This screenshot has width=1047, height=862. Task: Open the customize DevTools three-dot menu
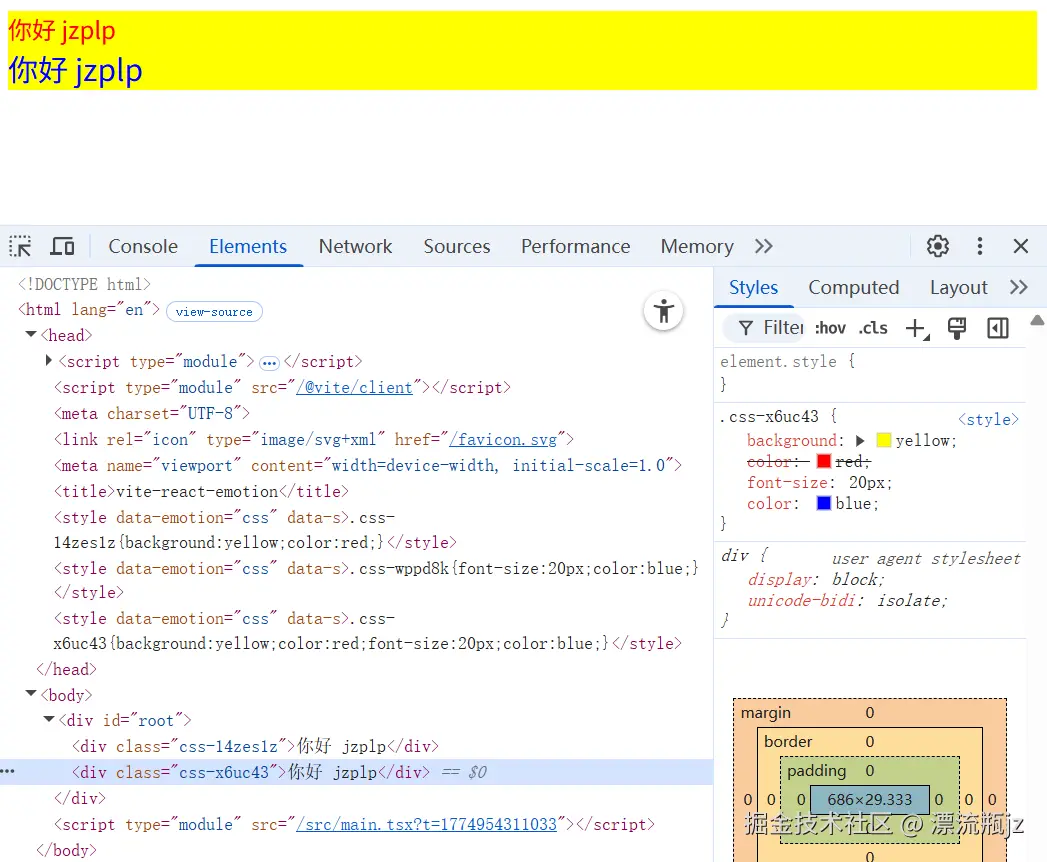pos(980,246)
